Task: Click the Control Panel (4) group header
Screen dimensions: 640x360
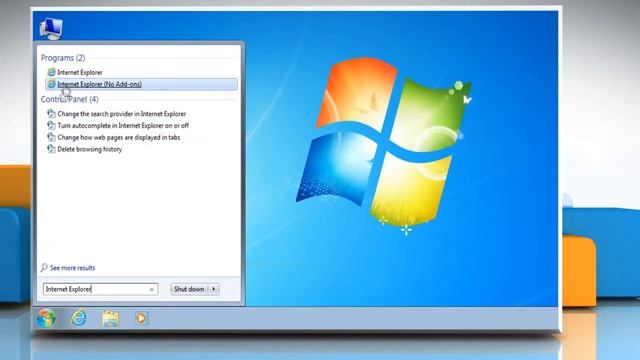Action: coord(69,99)
